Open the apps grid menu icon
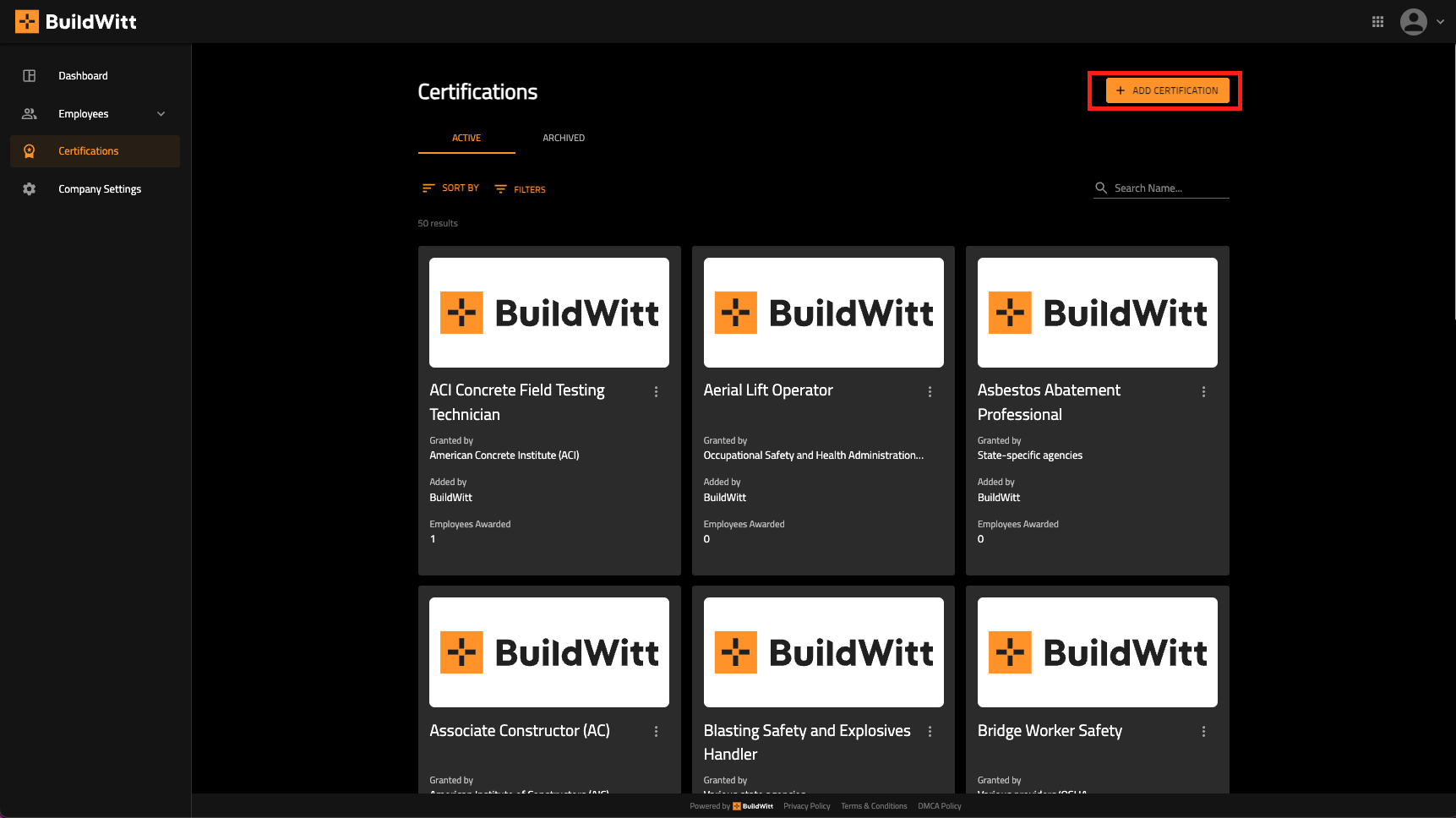The image size is (1456, 818). tap(1377, 22)
